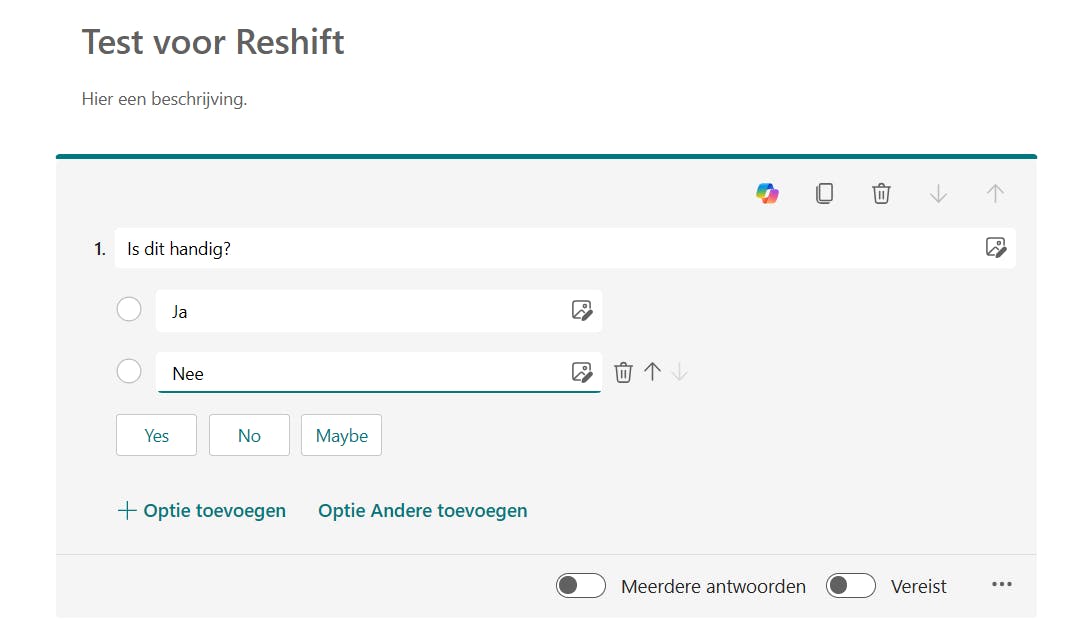Click Optie toevoegen link
Screen dimensions: 1092x634
202,511
